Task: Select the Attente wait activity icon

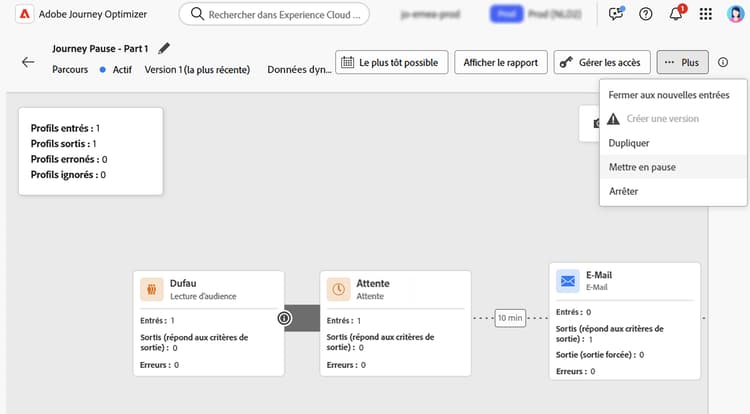Action: tap(339, 289)
